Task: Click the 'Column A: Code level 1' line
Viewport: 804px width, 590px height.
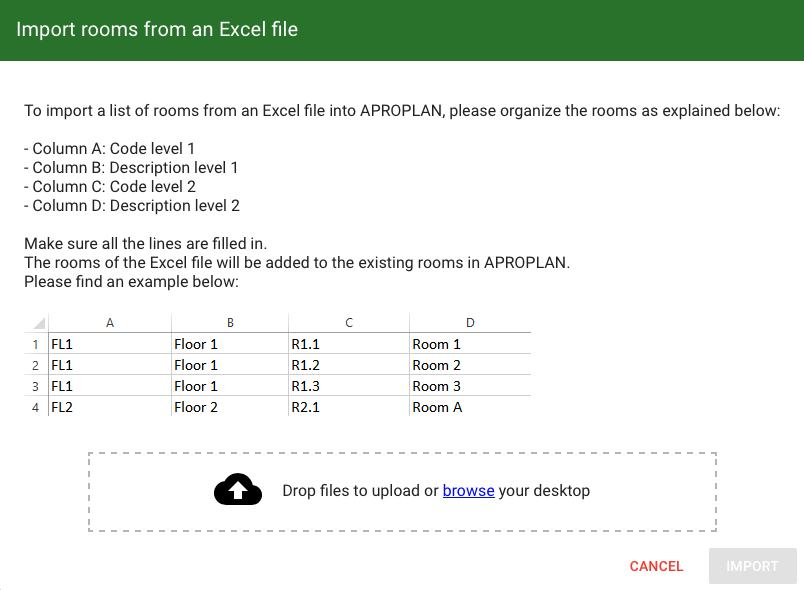Action: tap(110, 149)
